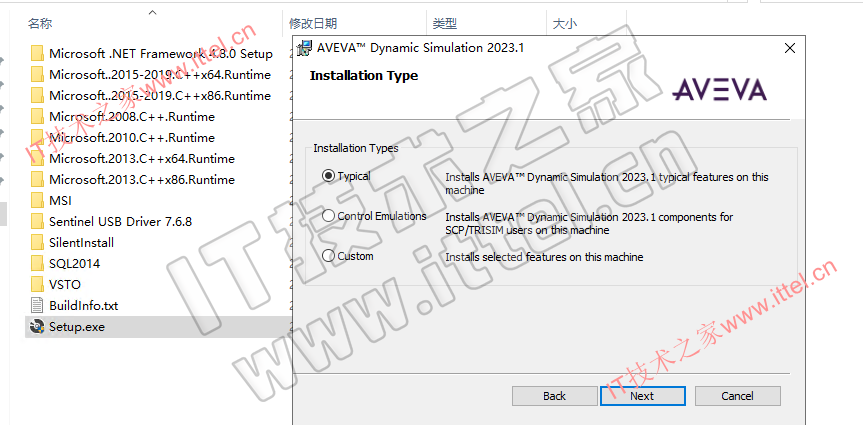
Task: Click the Microsoft .NET Framework folder icon
Action: [x=37, y=53]
